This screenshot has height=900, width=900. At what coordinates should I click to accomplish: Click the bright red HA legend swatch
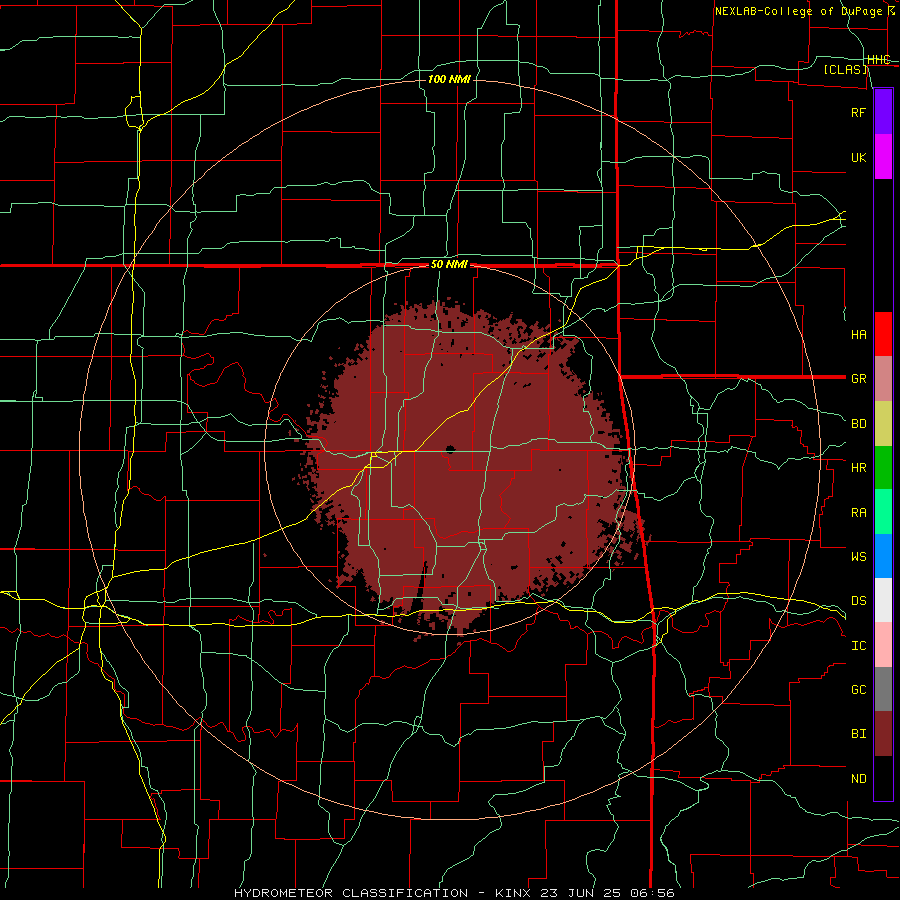883,334
